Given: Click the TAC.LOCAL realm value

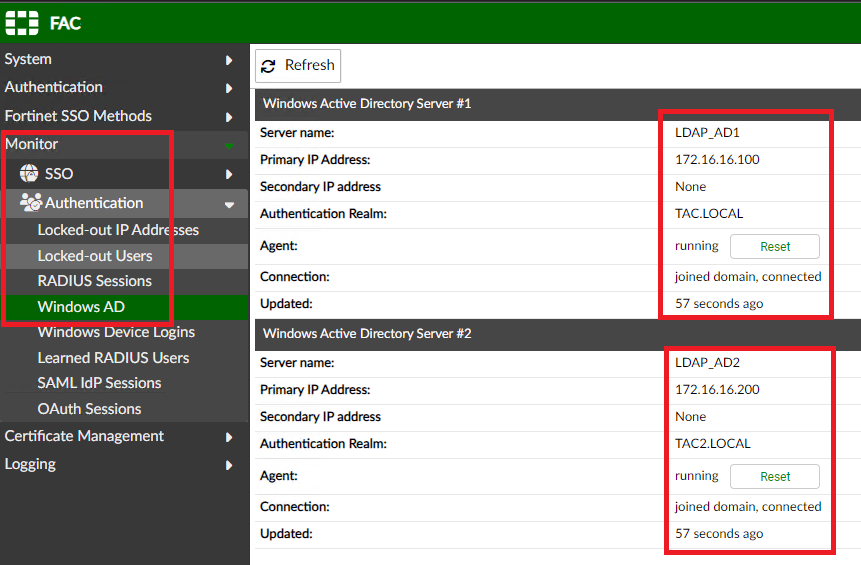Looking at the screenshot, I should pos(709,214).
